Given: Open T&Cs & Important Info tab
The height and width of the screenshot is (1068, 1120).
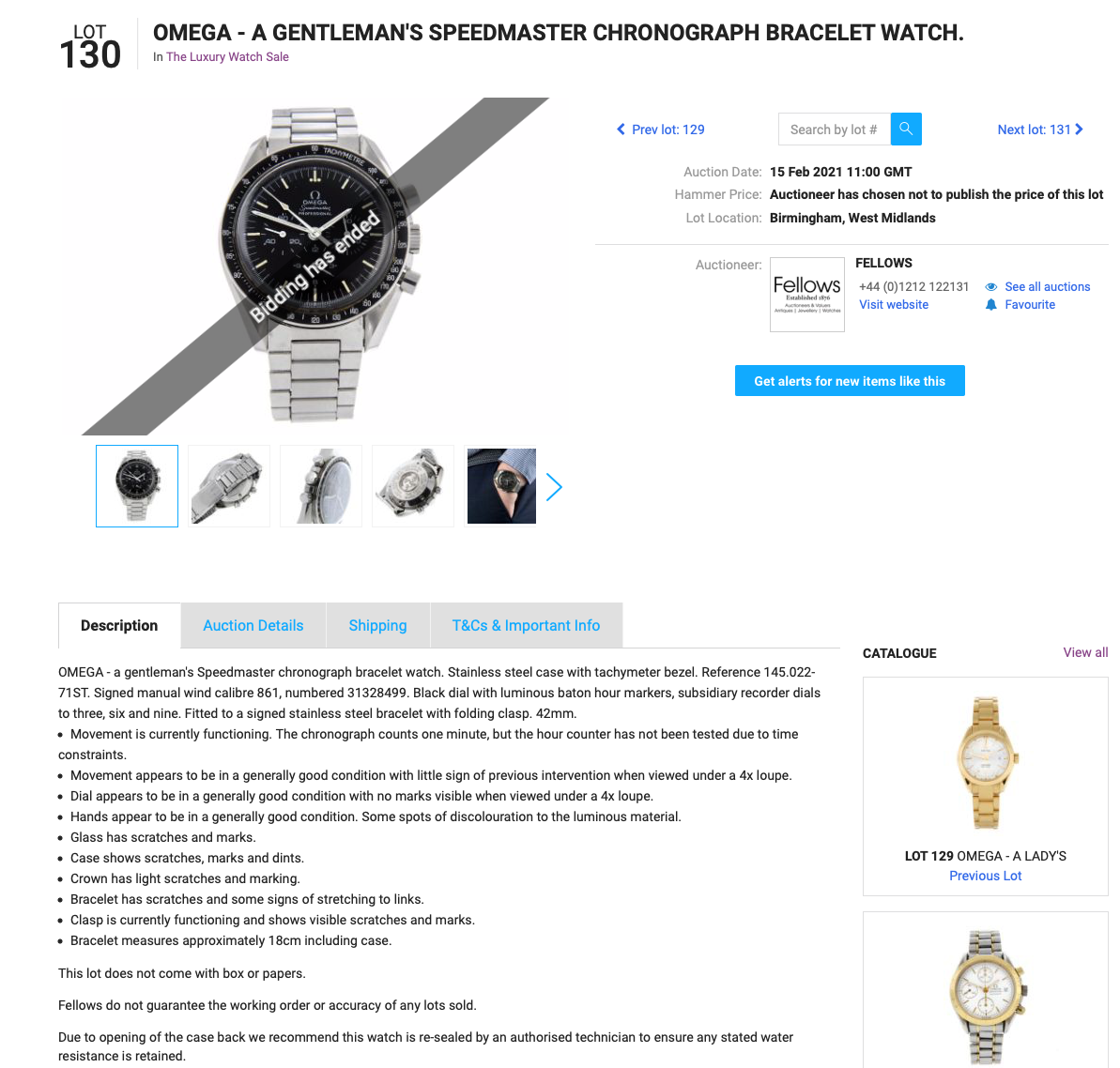Looking at the screenshot, I should [x=527, y=625].
